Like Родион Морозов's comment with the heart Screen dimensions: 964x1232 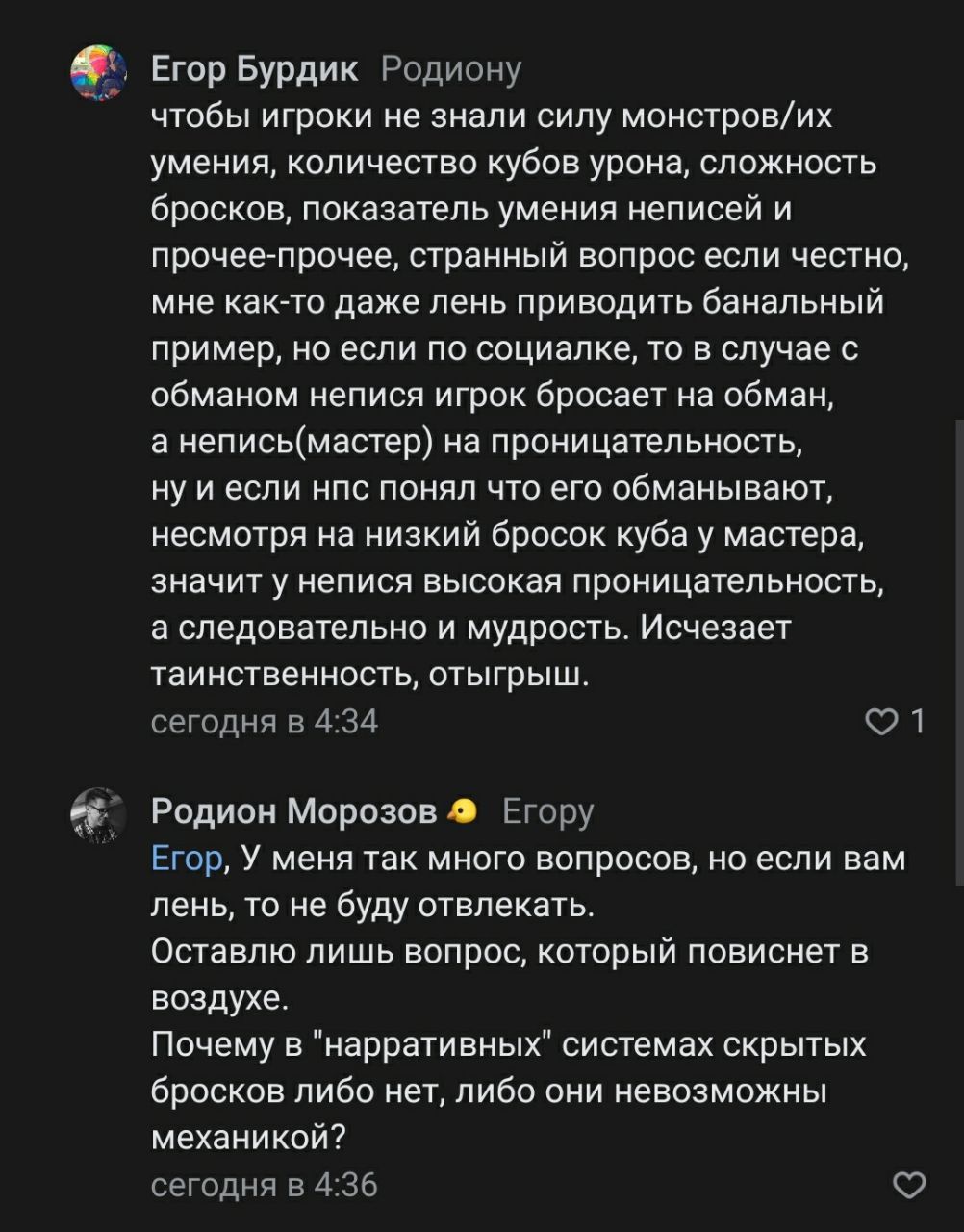coord(909,1185)
